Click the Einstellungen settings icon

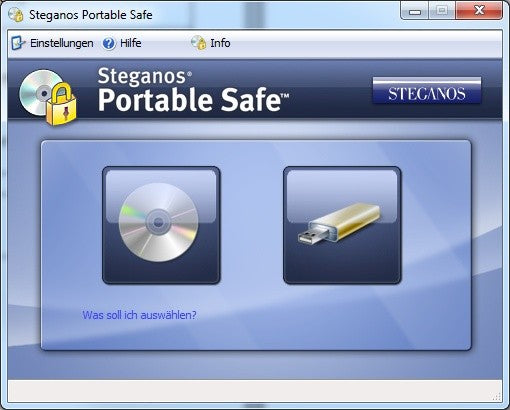click(x=18, y=43)
